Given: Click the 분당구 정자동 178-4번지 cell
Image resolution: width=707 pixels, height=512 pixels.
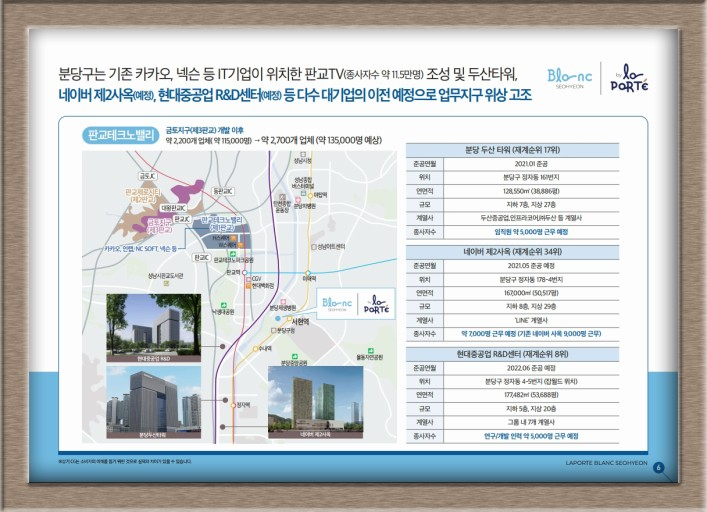Looking at the screenshot, I should pyautogui.click(x=531, y=279).
